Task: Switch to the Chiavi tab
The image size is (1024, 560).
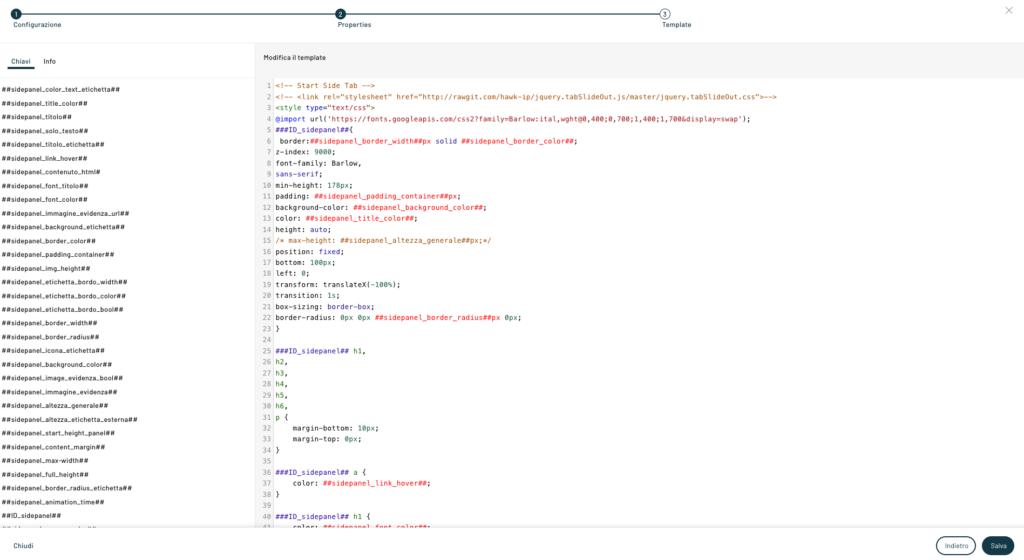Action: tap(20, 61)
